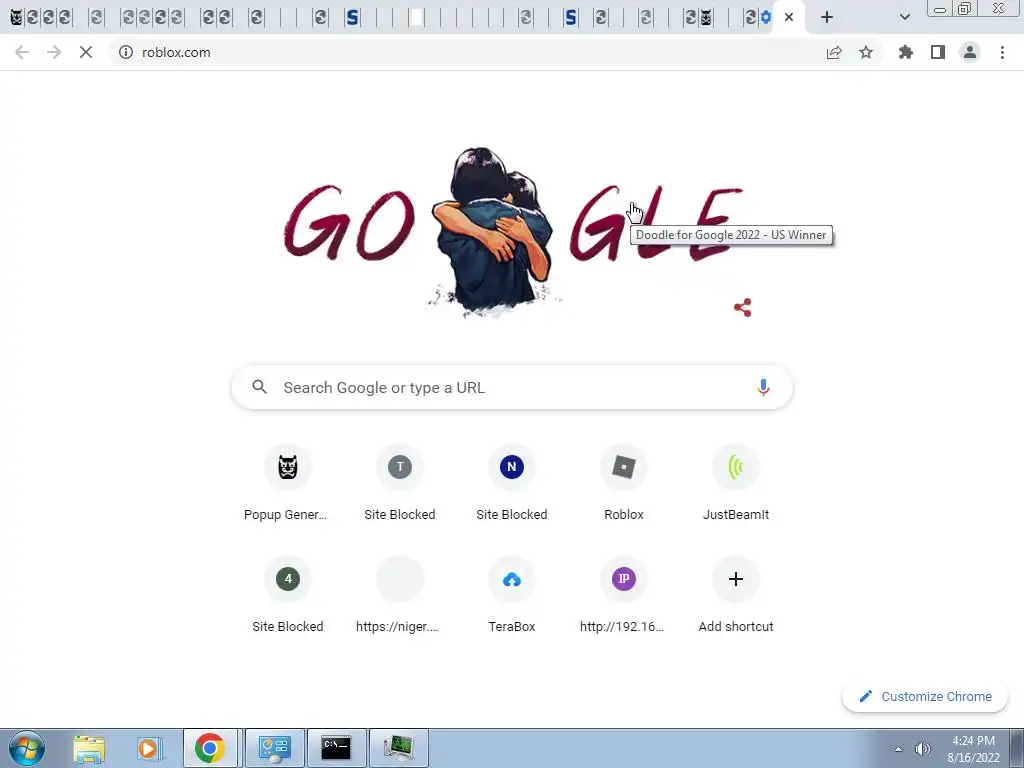Open the Chrome profile avatar menu
This screenshot has width=1024, height=768.
click(970, 52)
